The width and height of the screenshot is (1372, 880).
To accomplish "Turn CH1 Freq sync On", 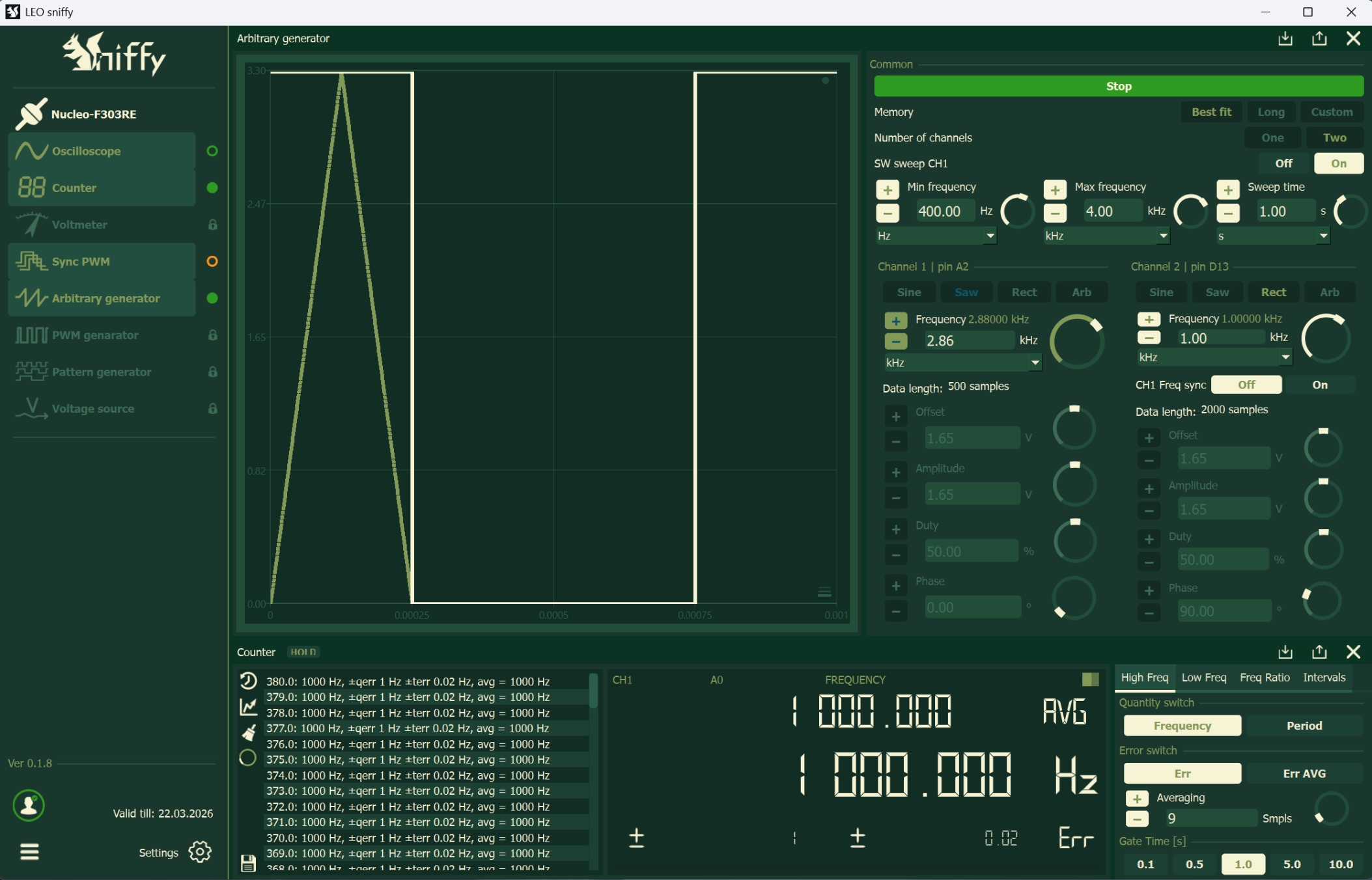I will (x=1319, y=385).
